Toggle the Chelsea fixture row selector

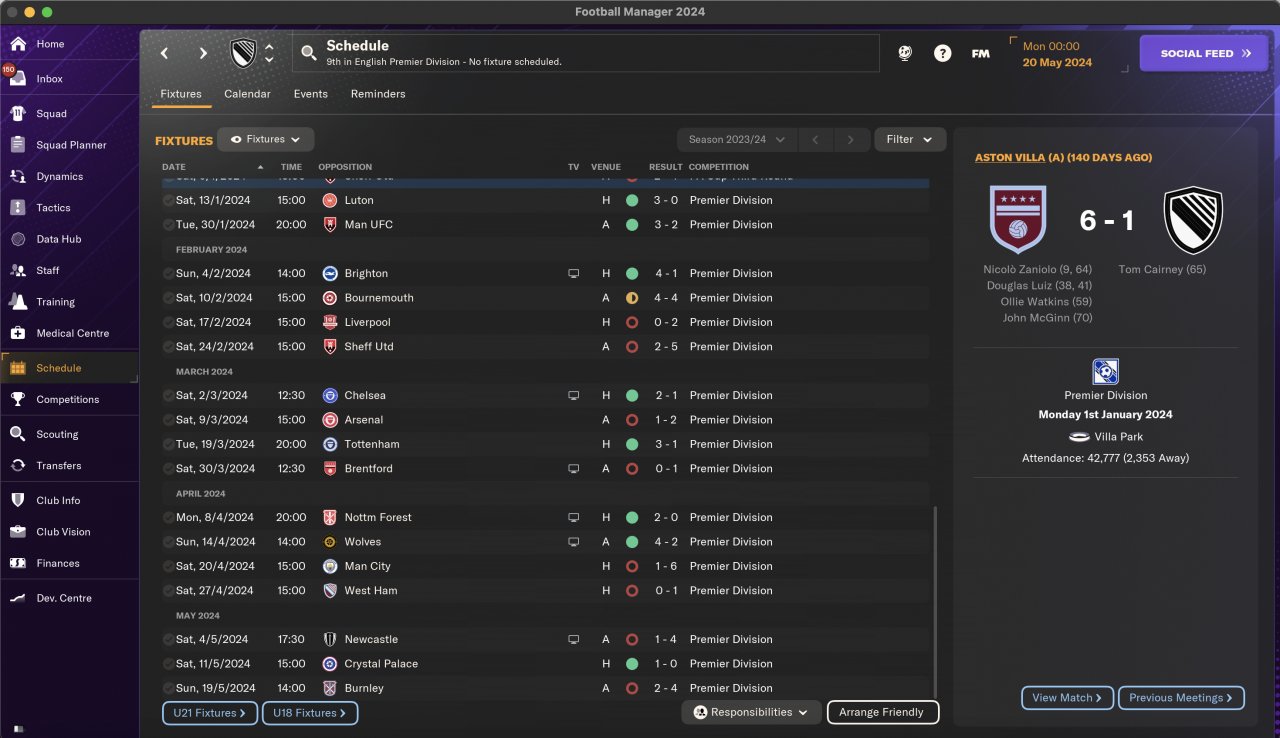click(x=168, y=395)
